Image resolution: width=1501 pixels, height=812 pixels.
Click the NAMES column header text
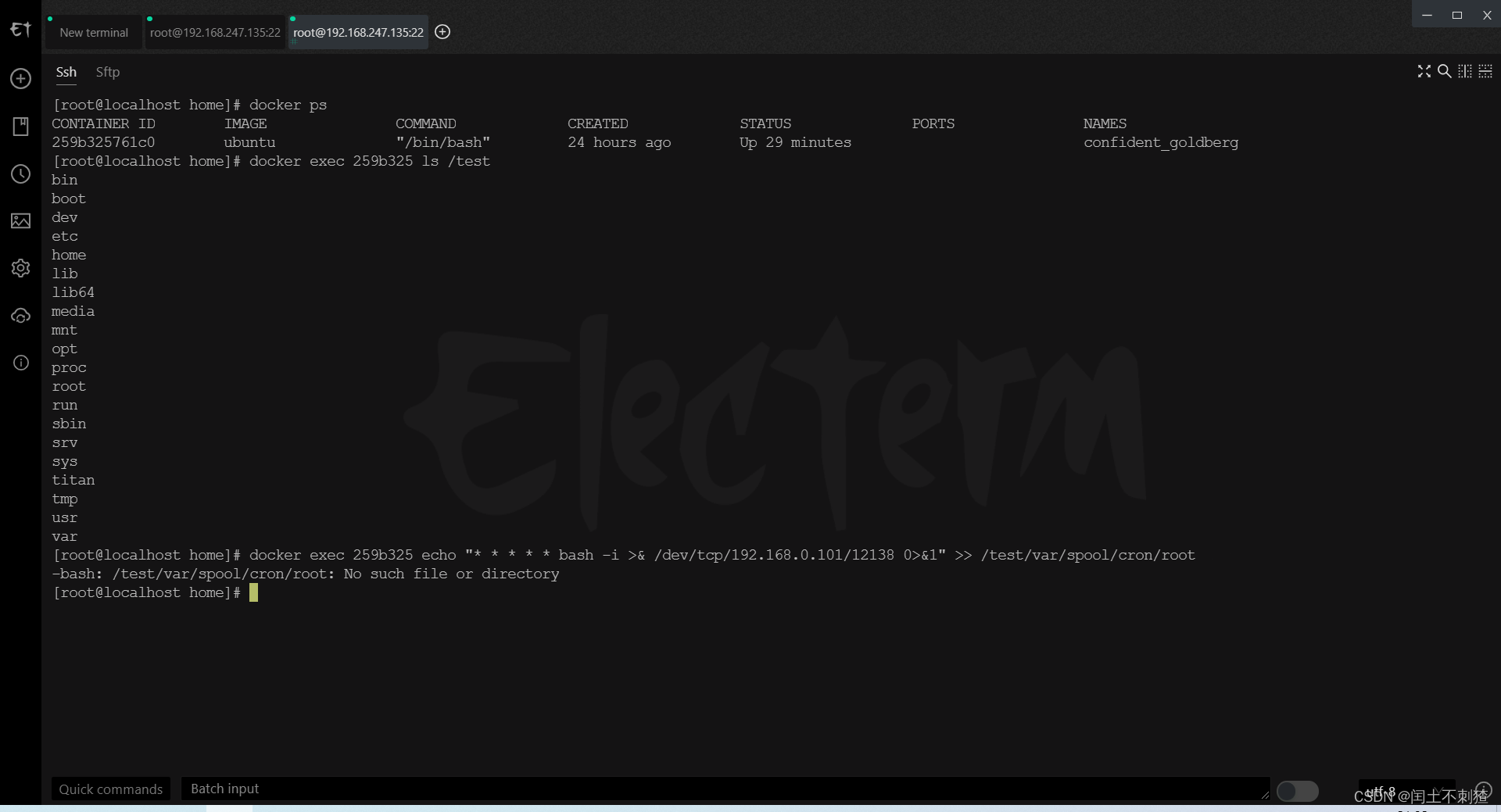pos(1105,123)
